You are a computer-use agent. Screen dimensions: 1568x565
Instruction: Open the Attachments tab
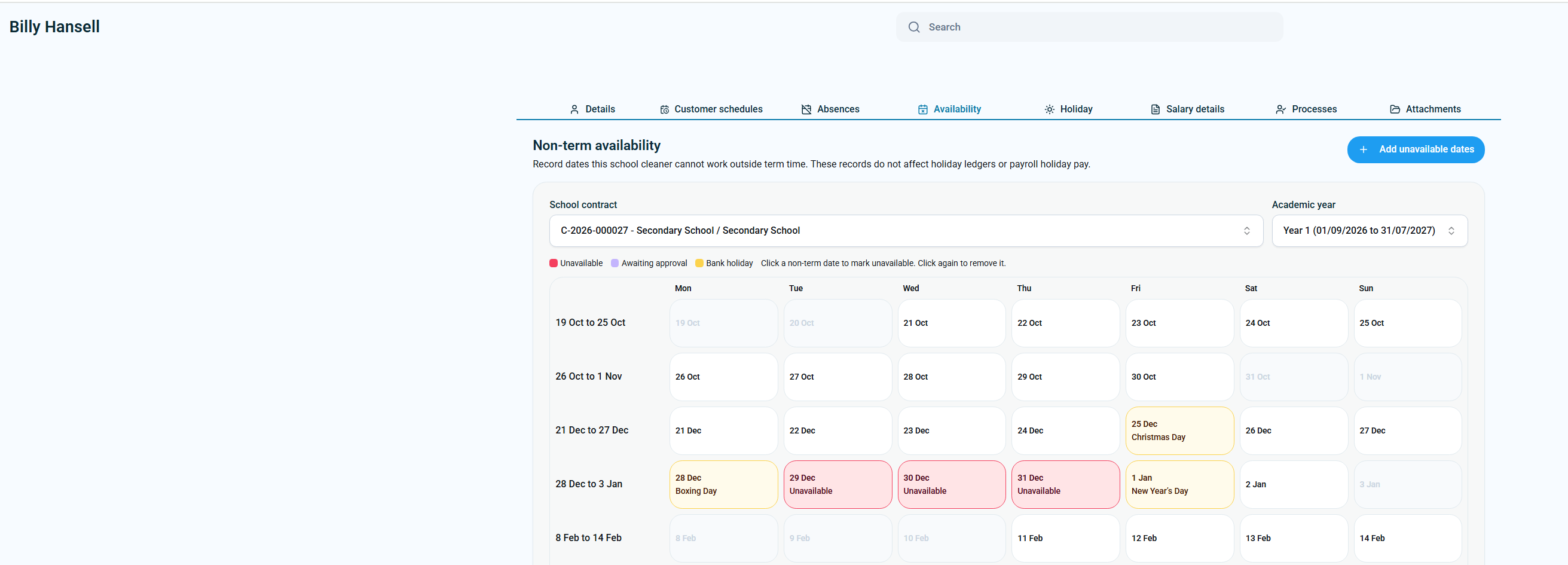coord(1425,109)
